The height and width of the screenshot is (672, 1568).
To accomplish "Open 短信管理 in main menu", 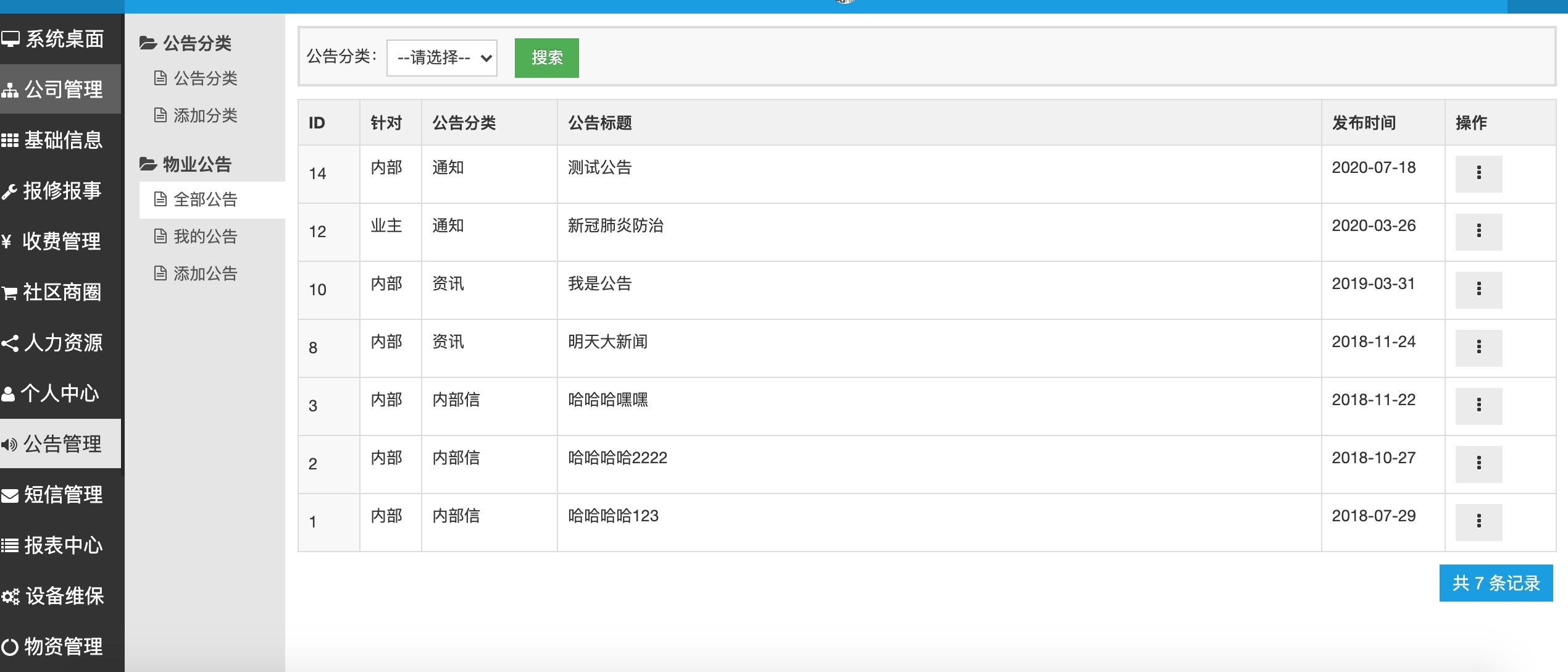I will click(x=60, y=495).
